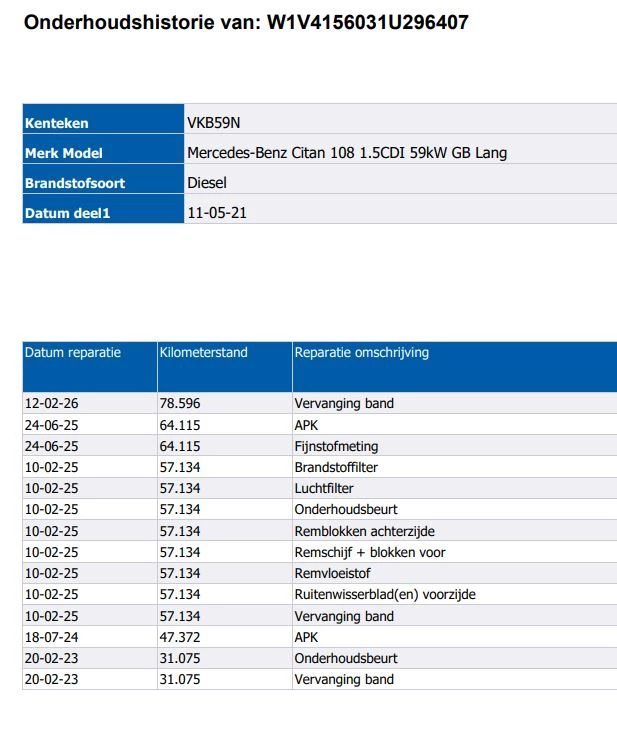Click the Brandstoffilter repair row
The height and width of the screenshot is (755, 617).
coord(320,467)
